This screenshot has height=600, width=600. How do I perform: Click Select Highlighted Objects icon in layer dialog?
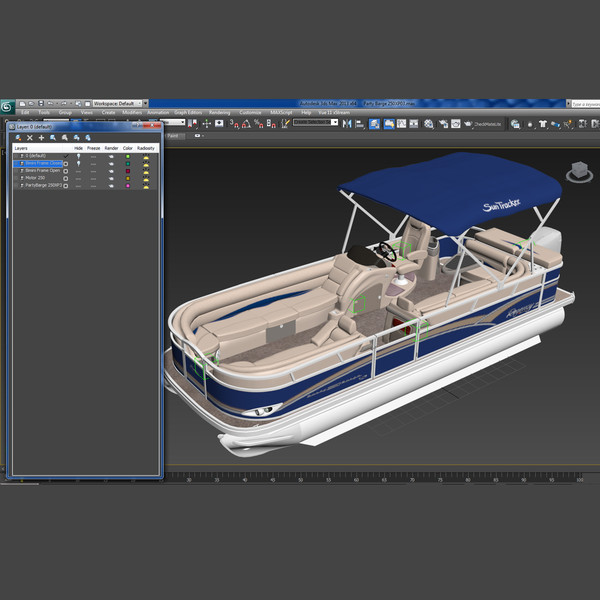click(53, 137)
